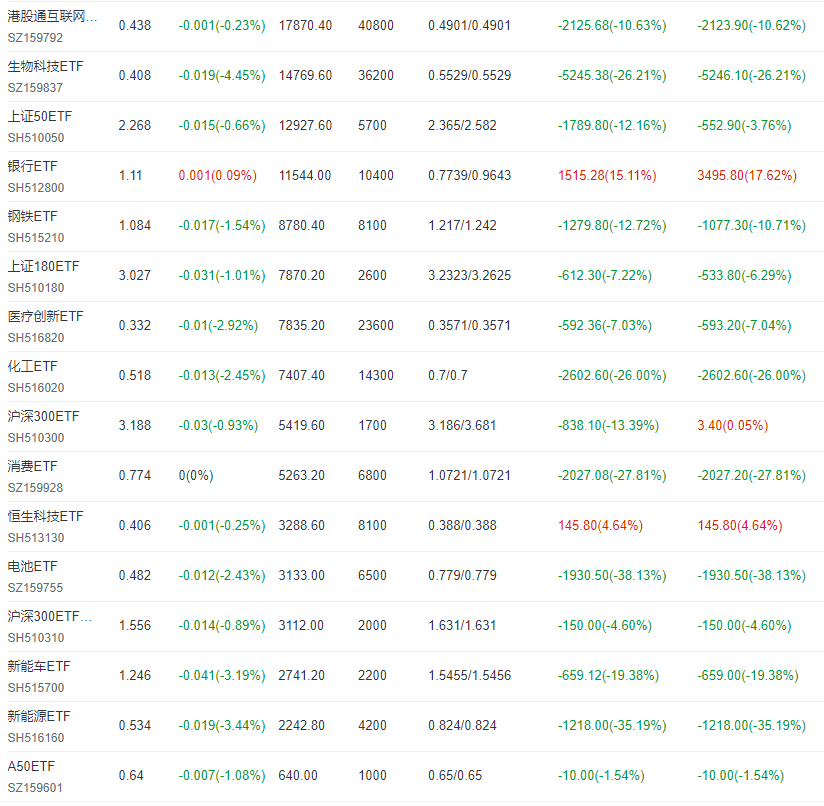This screenshot has width=824, height=806.
Task: Open 消费ETF fund name
Action: [x=32, y=466]
